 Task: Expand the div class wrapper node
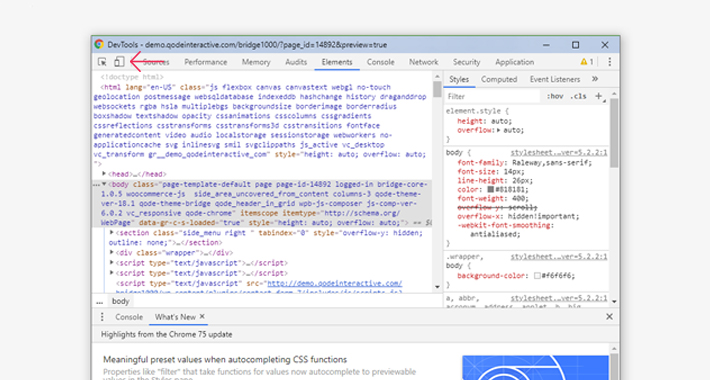[x=111, y=252]
